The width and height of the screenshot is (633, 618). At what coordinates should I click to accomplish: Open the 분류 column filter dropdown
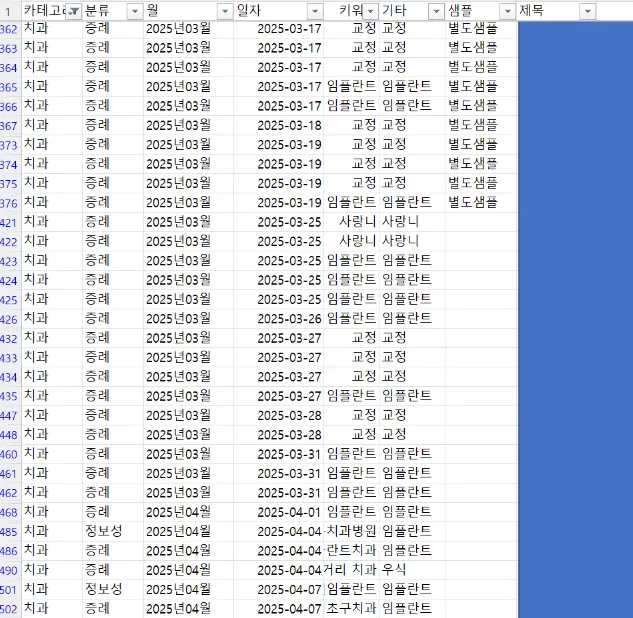click(x=135, y=12)
